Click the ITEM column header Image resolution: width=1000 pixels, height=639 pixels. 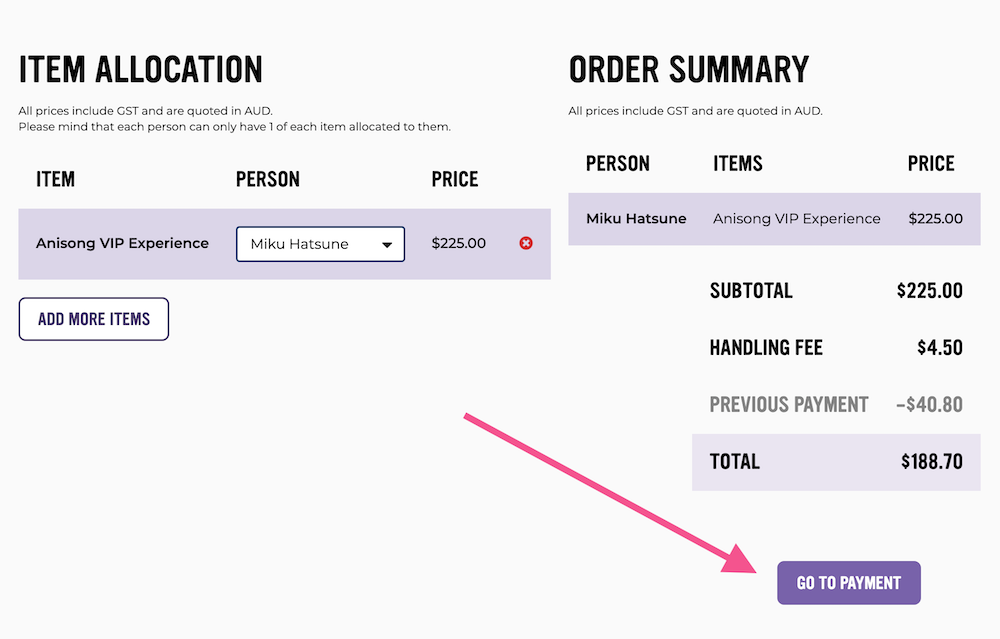[x=55, y=179]
